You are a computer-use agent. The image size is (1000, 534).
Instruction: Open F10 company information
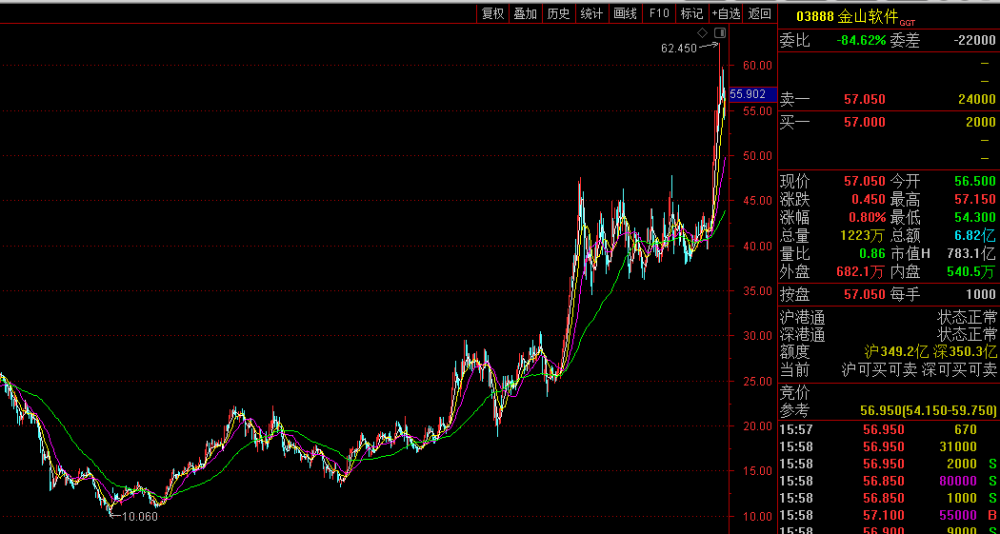[659, 13]
